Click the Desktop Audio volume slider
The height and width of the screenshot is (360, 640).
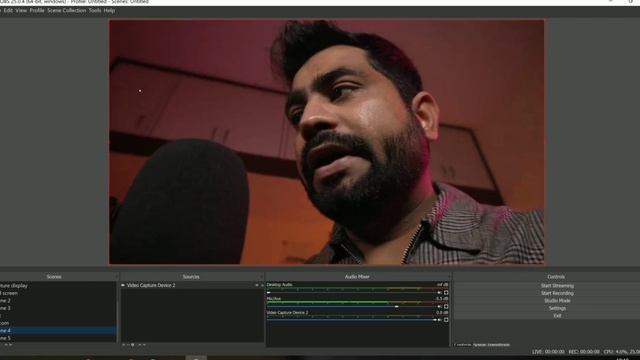(x=352, y=293)
